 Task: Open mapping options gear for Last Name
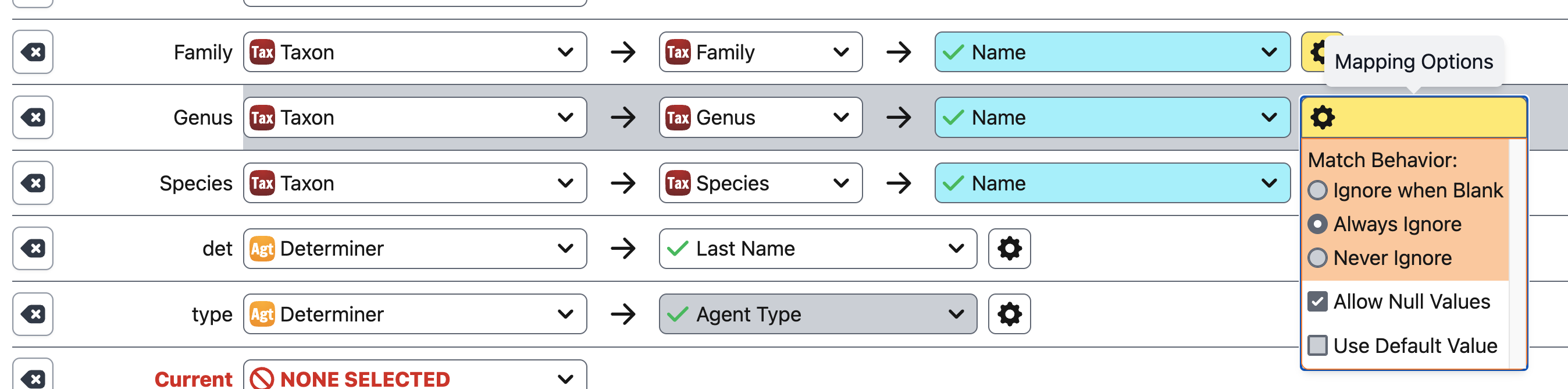(x=1008, y=249)
